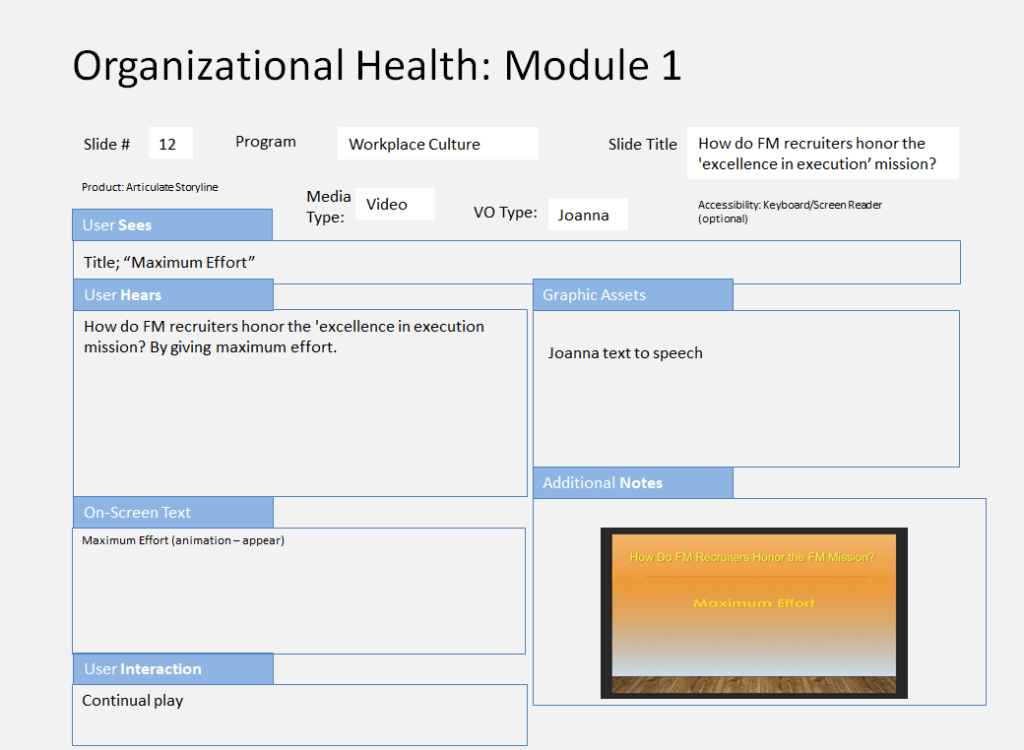Select the Media Type field 'Video'
This screenshot has height=750, width=1024.
tap(394, 204)
